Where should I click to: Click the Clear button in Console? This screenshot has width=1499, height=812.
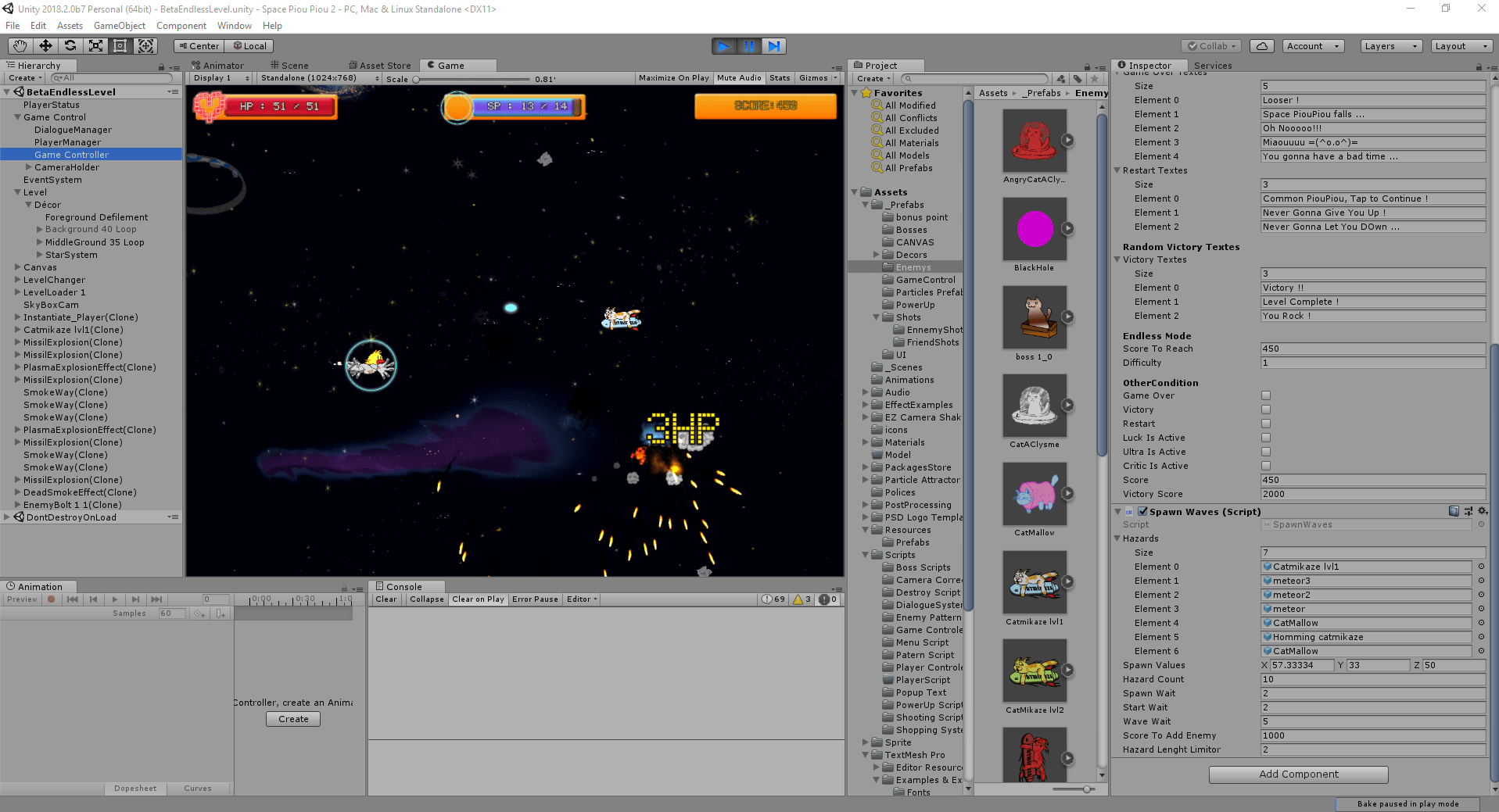click(x=386, y=599)
